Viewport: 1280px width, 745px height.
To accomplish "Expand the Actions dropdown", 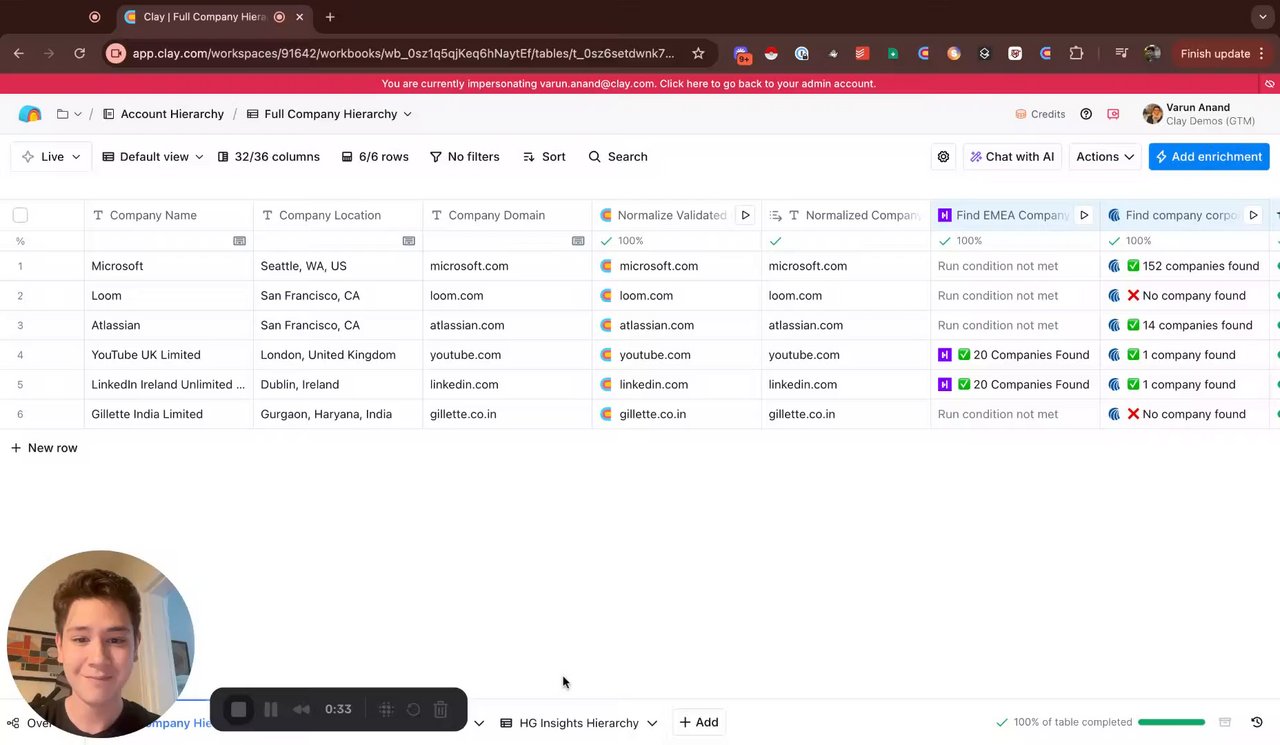I will click(x=1105, y=157).
